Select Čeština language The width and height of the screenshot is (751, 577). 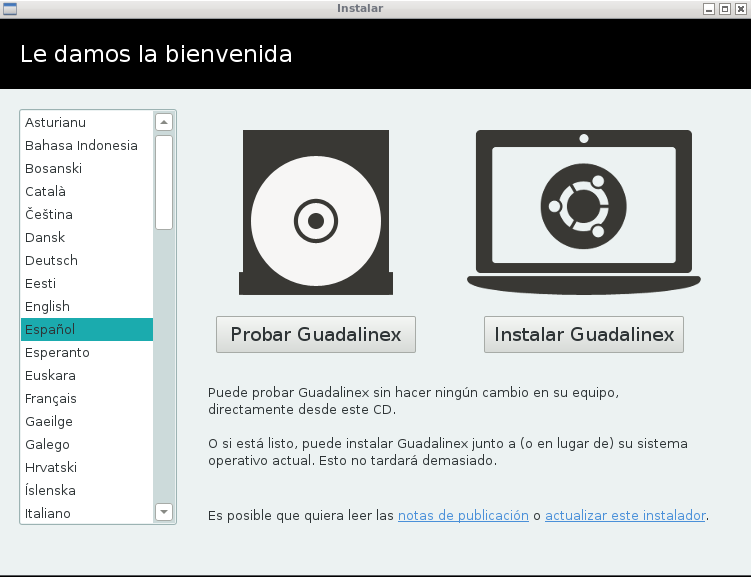pyautogui.click(x=87, y=215)
